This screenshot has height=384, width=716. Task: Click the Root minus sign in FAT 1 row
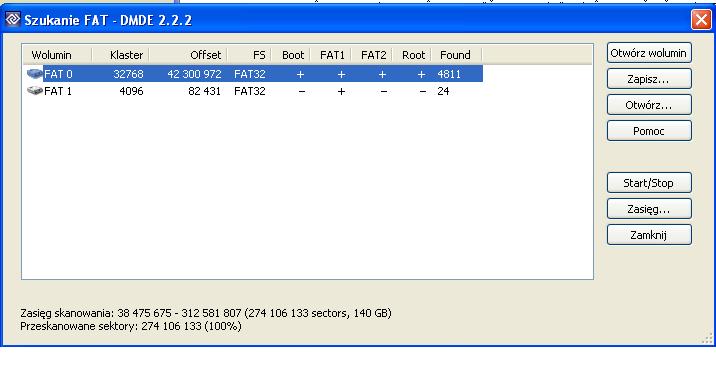tap(423, 91)
